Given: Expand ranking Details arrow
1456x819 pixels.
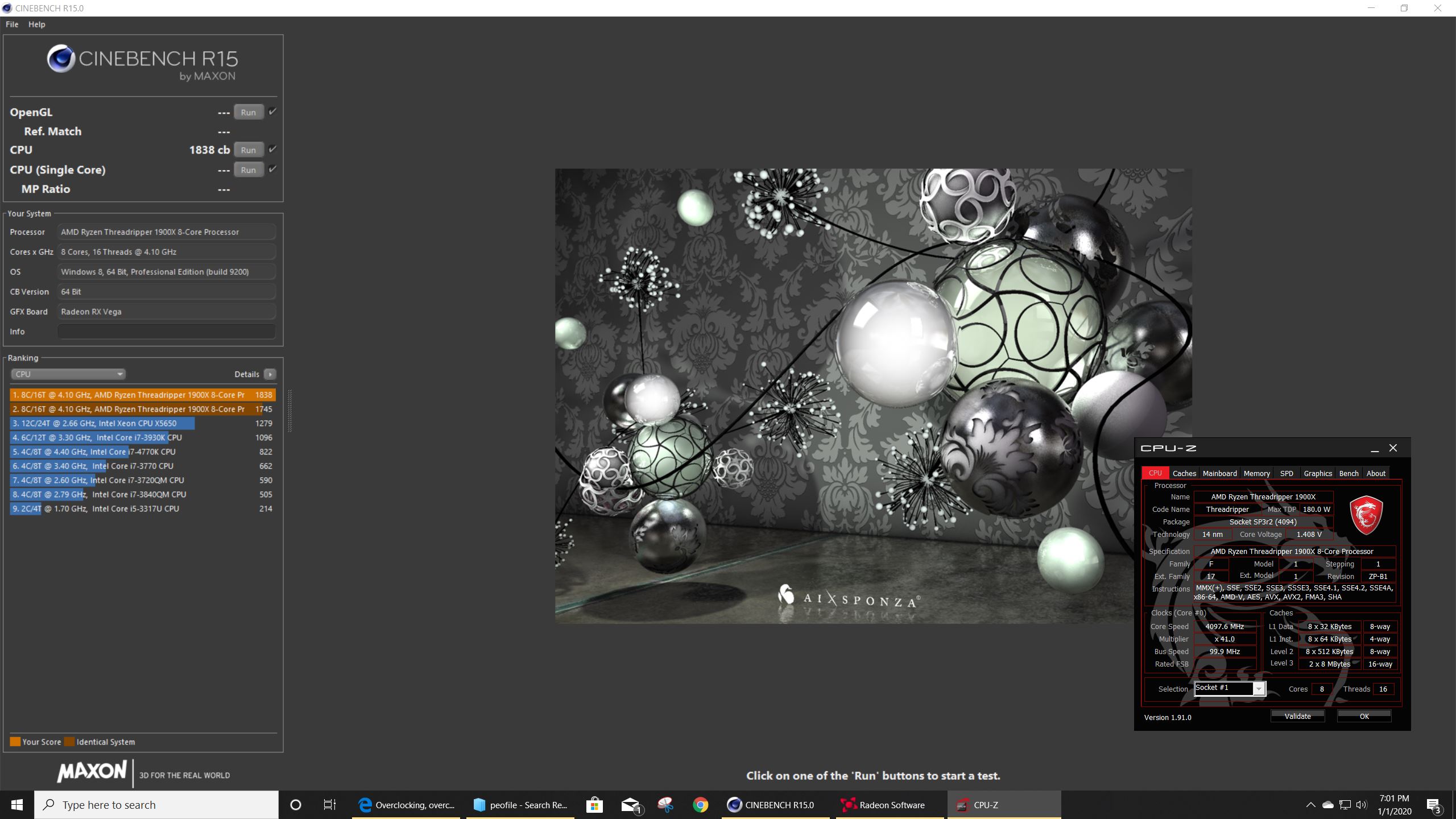Looking at the screenshot, I should pos(270,374).
